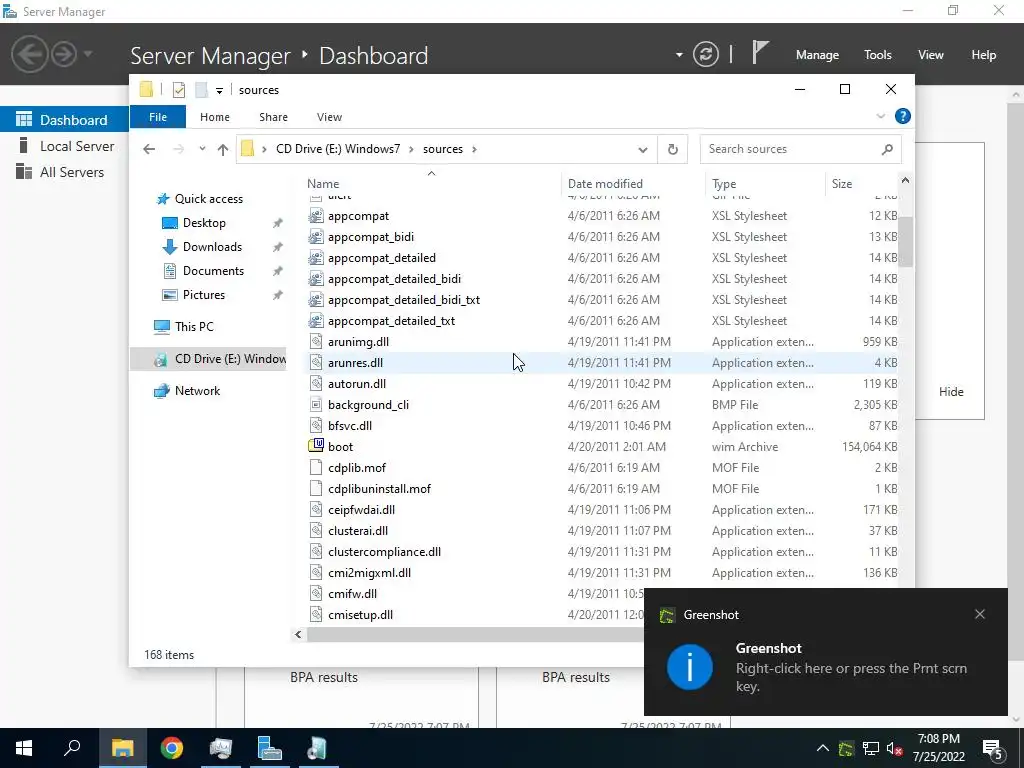Viewport: 1024px width, 768px height.
Task: Click Greenshot tray icon
Action: [x=846, y=748]
